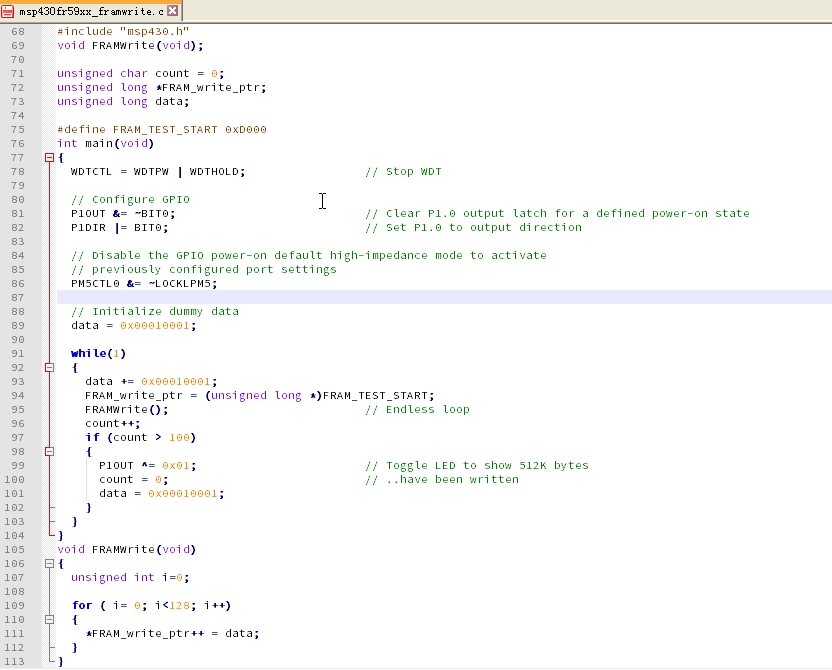Click the highlighted empty line 87
Image resolution: width=832 pixels, height=670 pixels.
[444, 298]
